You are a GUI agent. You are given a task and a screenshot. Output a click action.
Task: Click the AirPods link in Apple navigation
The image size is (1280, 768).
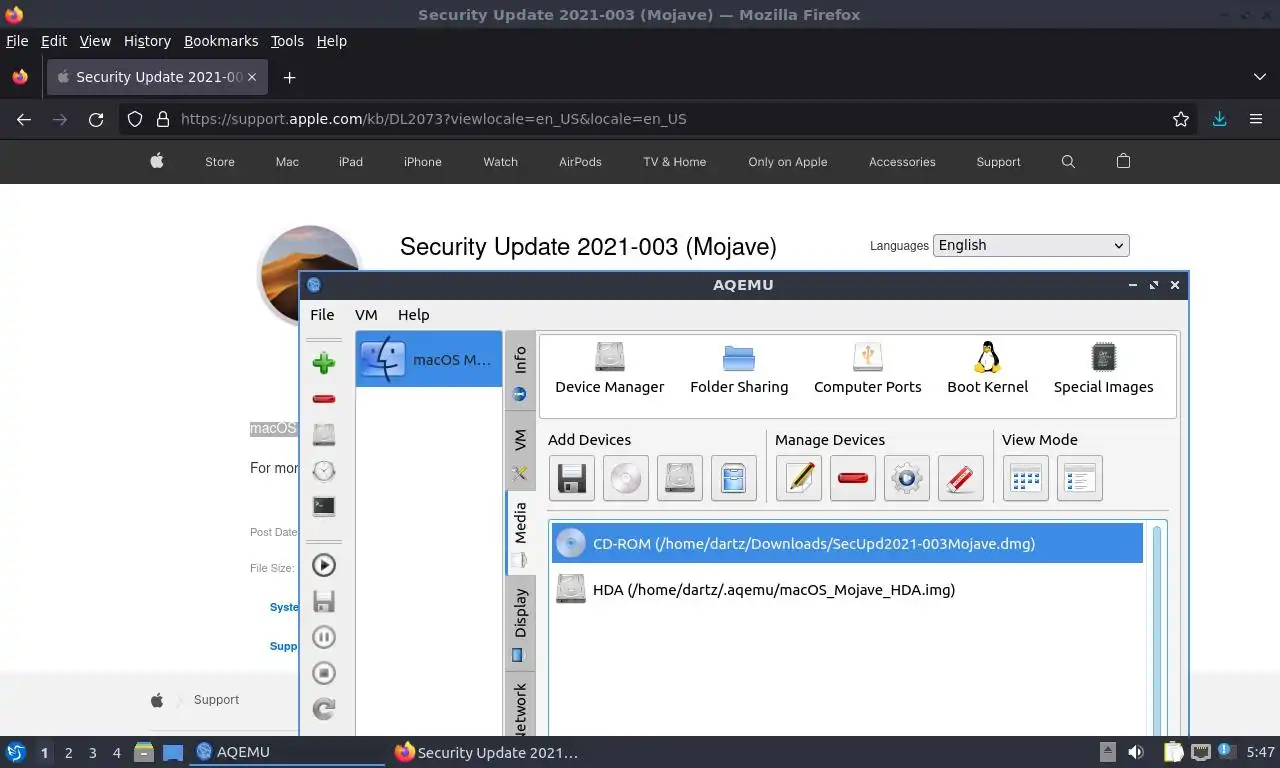coord(580,162)
